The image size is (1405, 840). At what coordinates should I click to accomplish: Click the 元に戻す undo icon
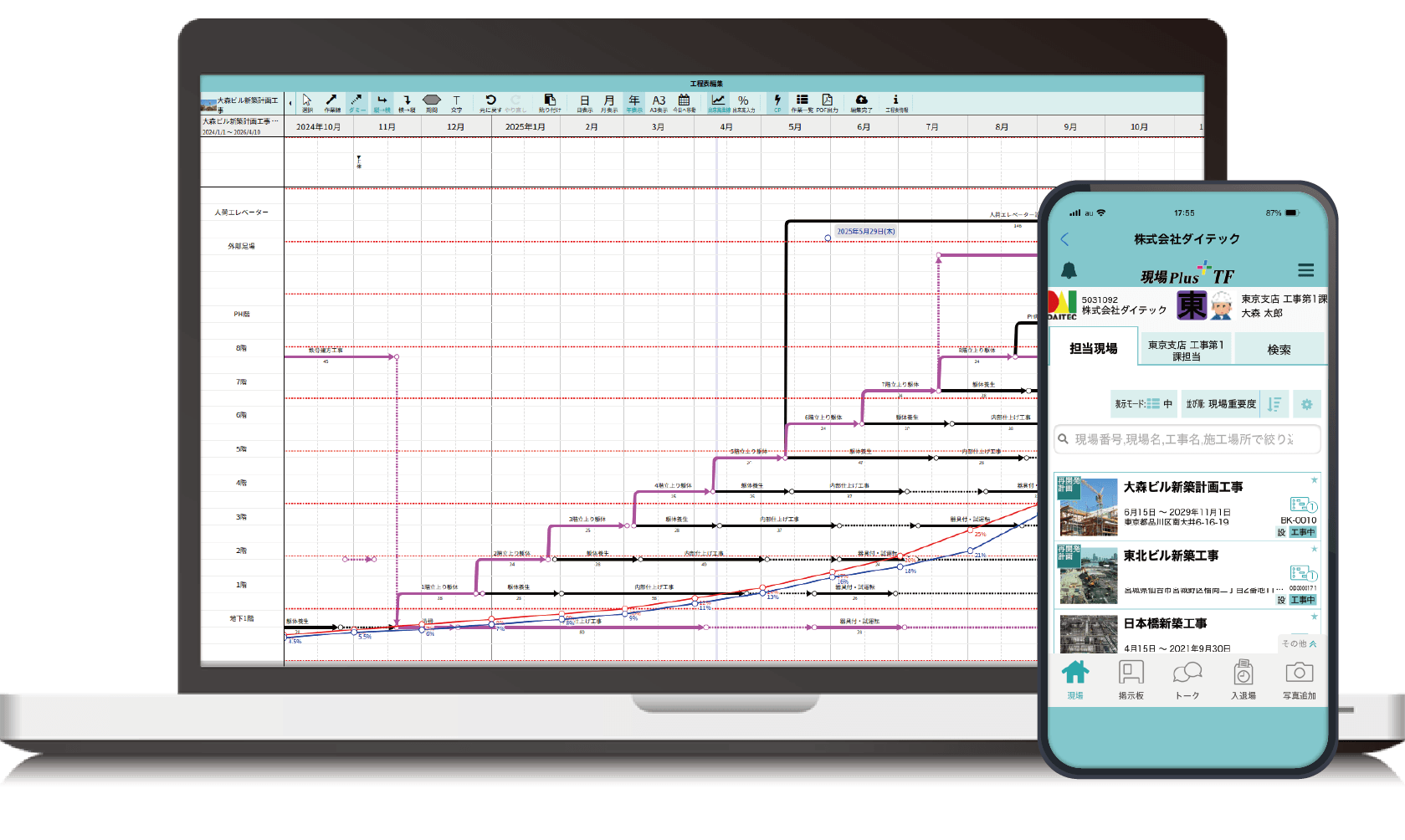(490, 103)
